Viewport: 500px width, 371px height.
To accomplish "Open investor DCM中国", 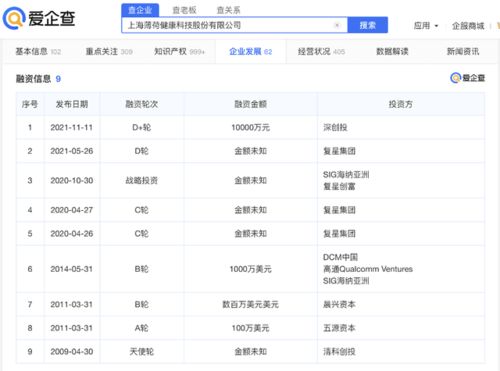I will (x=340, y=257).
